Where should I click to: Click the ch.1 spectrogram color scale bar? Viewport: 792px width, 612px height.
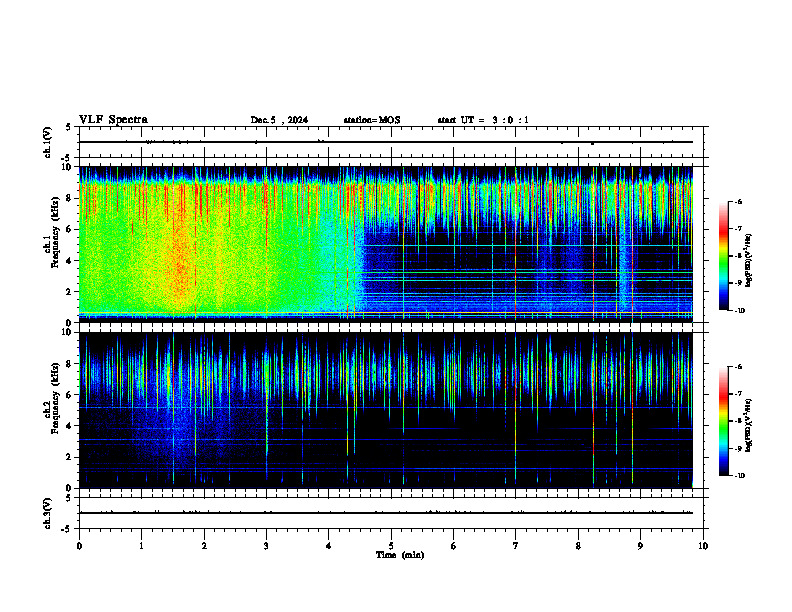[x=723, y=256]
